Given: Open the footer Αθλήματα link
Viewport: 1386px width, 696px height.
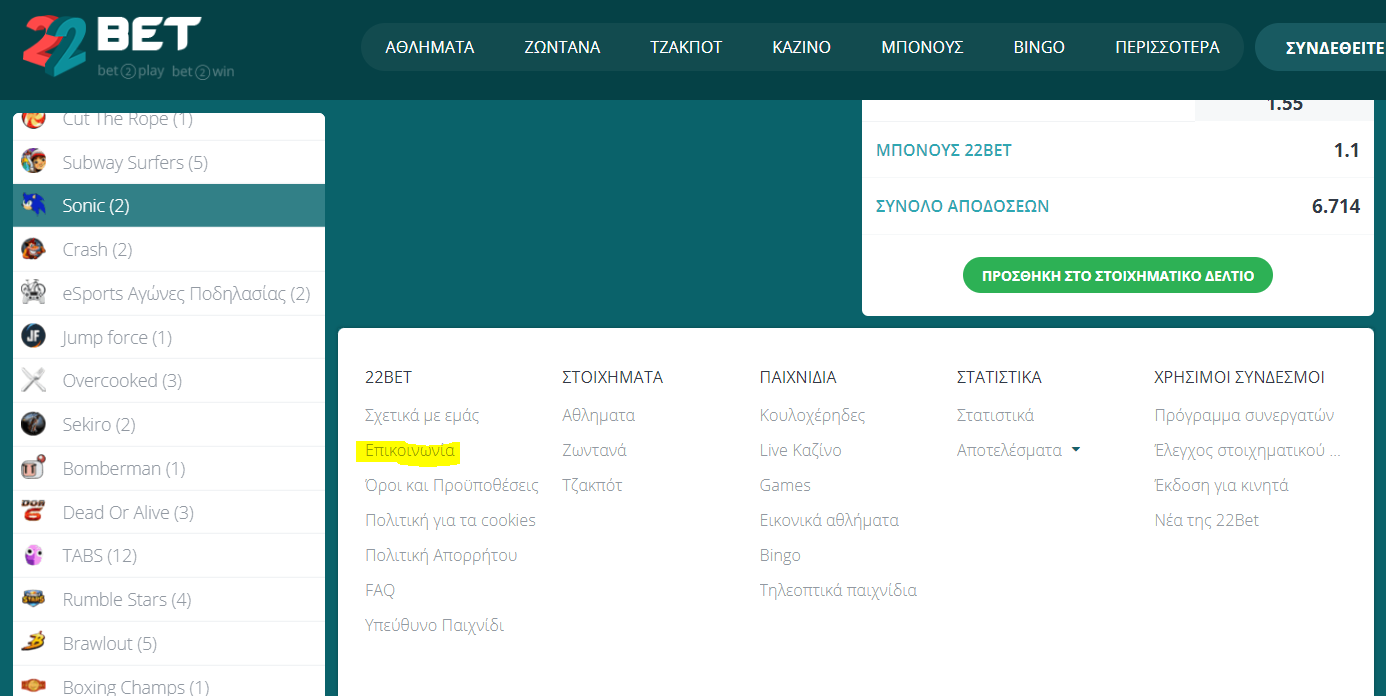Looking at the screenshot, I should pyautogui.click(x=598, y=415).
